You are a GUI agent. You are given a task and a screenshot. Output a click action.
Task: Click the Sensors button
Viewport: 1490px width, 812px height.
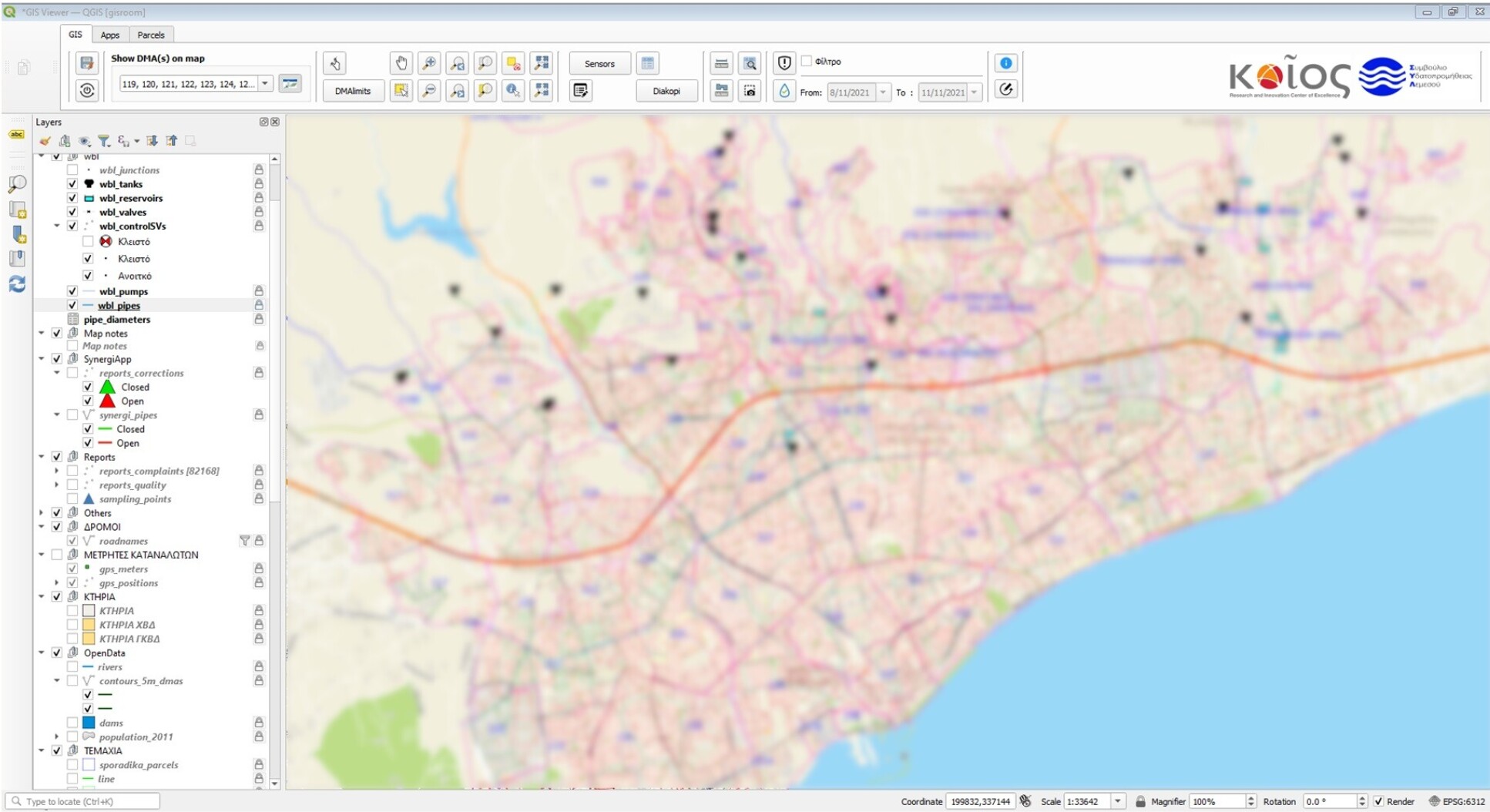(599, 64)
